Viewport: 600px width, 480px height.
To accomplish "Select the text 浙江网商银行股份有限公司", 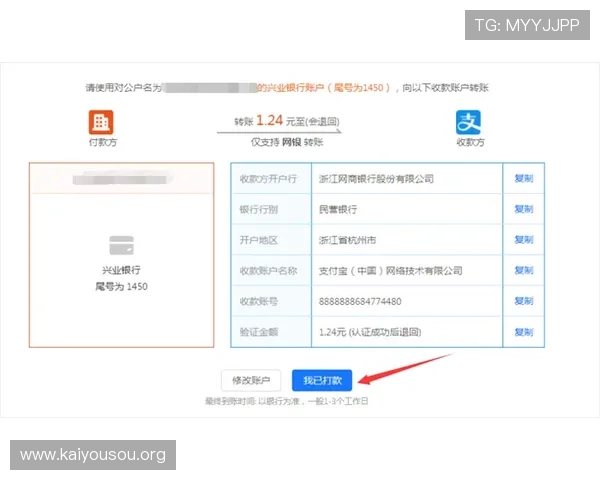I will click(376, 179).
